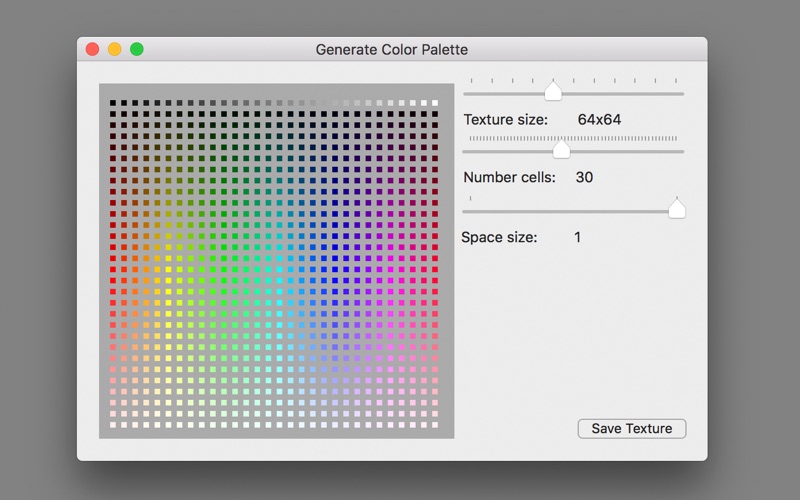
Task: Click far-right end of Texture size slider track
Action: coord(682,94)
